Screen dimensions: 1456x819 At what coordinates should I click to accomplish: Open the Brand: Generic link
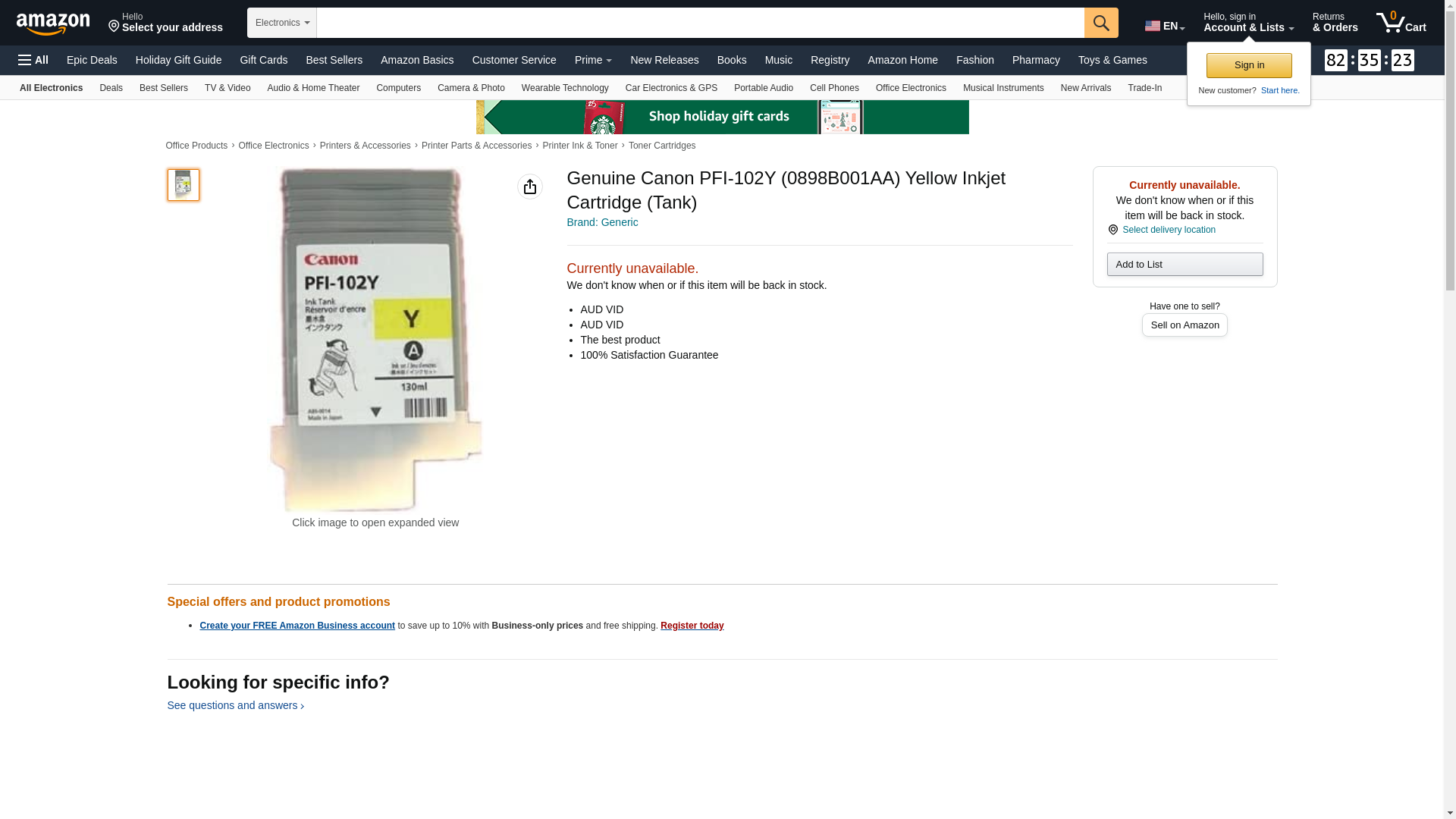coord(602,222)
